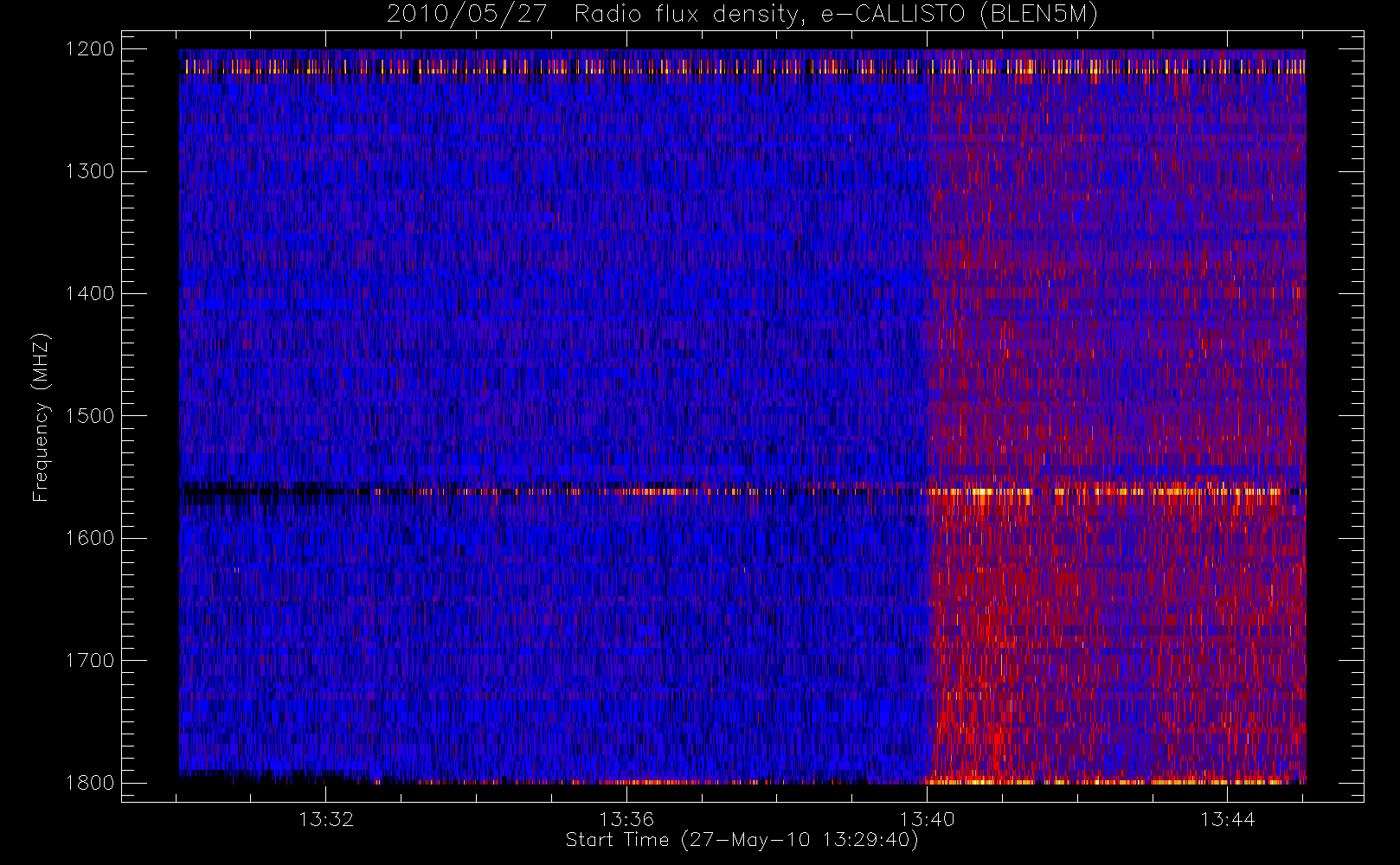Click the 1400 frequency tick label
The width and height of the screenshot is (1400, 865).
[90, 293]
